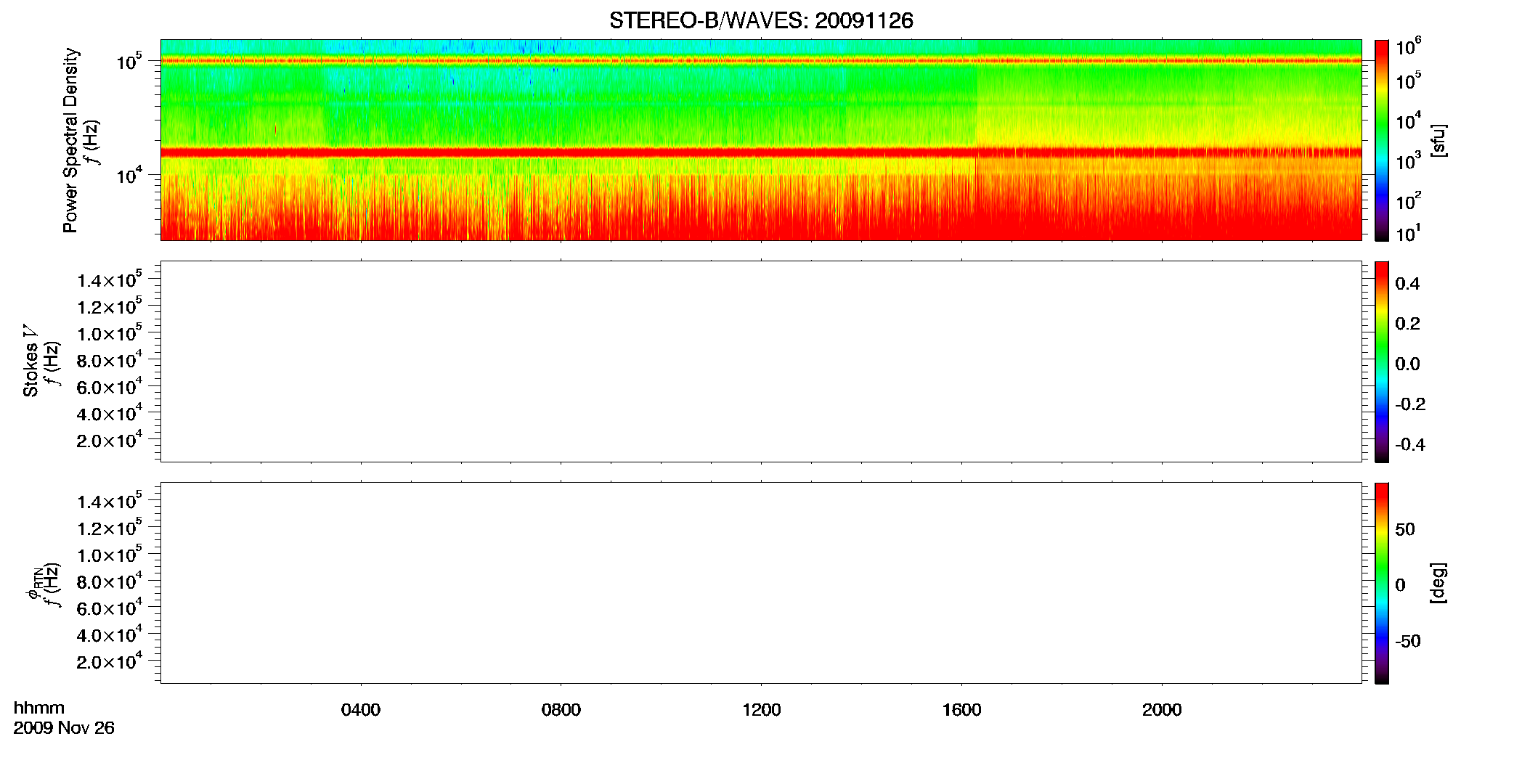Click the red band near 16 kHz in spectrogram
The height and width of the screenshot is (784, 1522).
761,152
